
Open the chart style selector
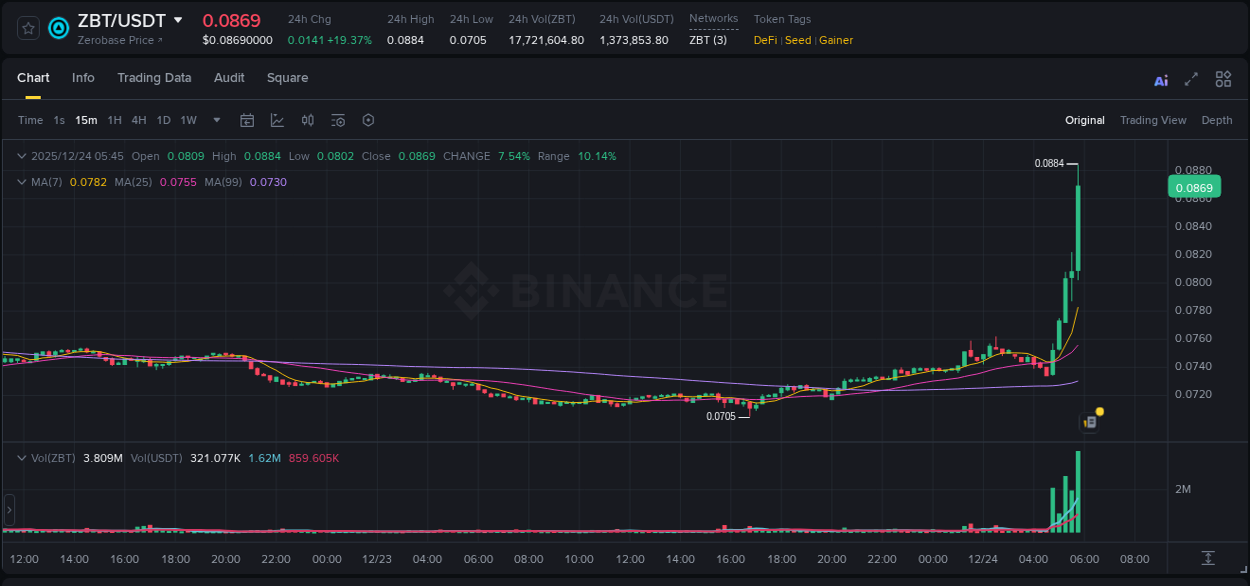click(x=276, y=120)
